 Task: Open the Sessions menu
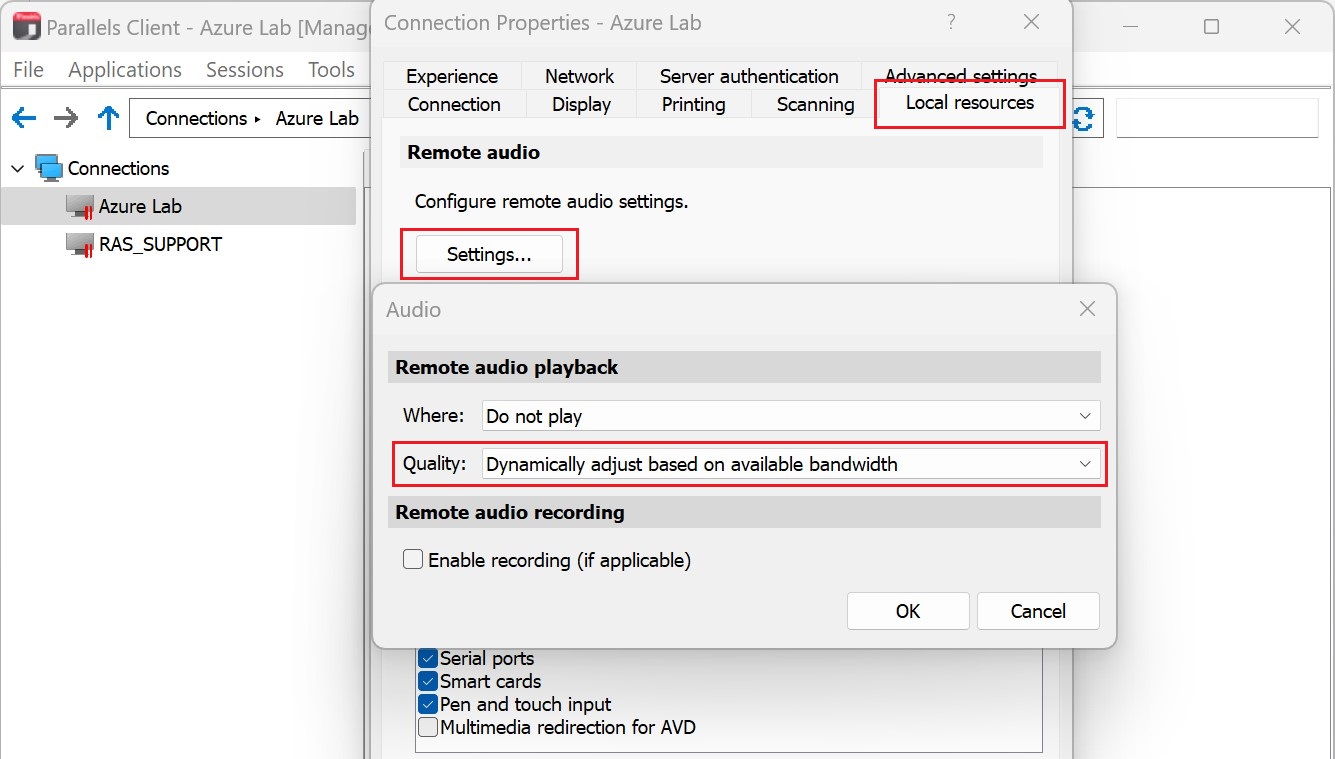245,70
